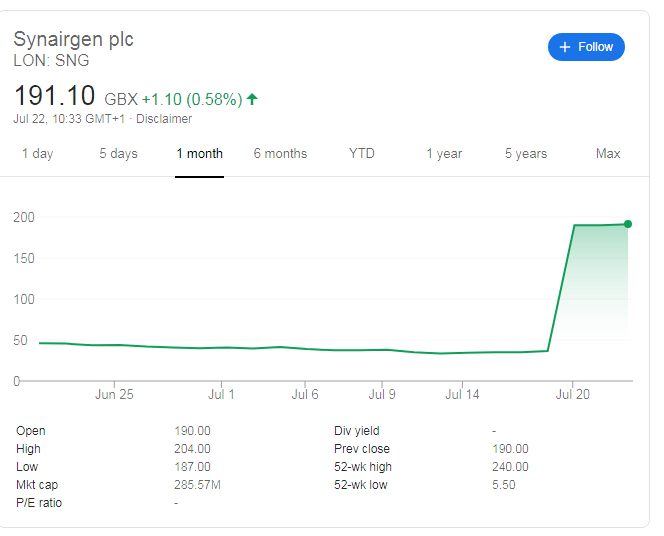Click the P/E ratio label
Viewport: 664px width, 536px height.
tap(39, 503)
